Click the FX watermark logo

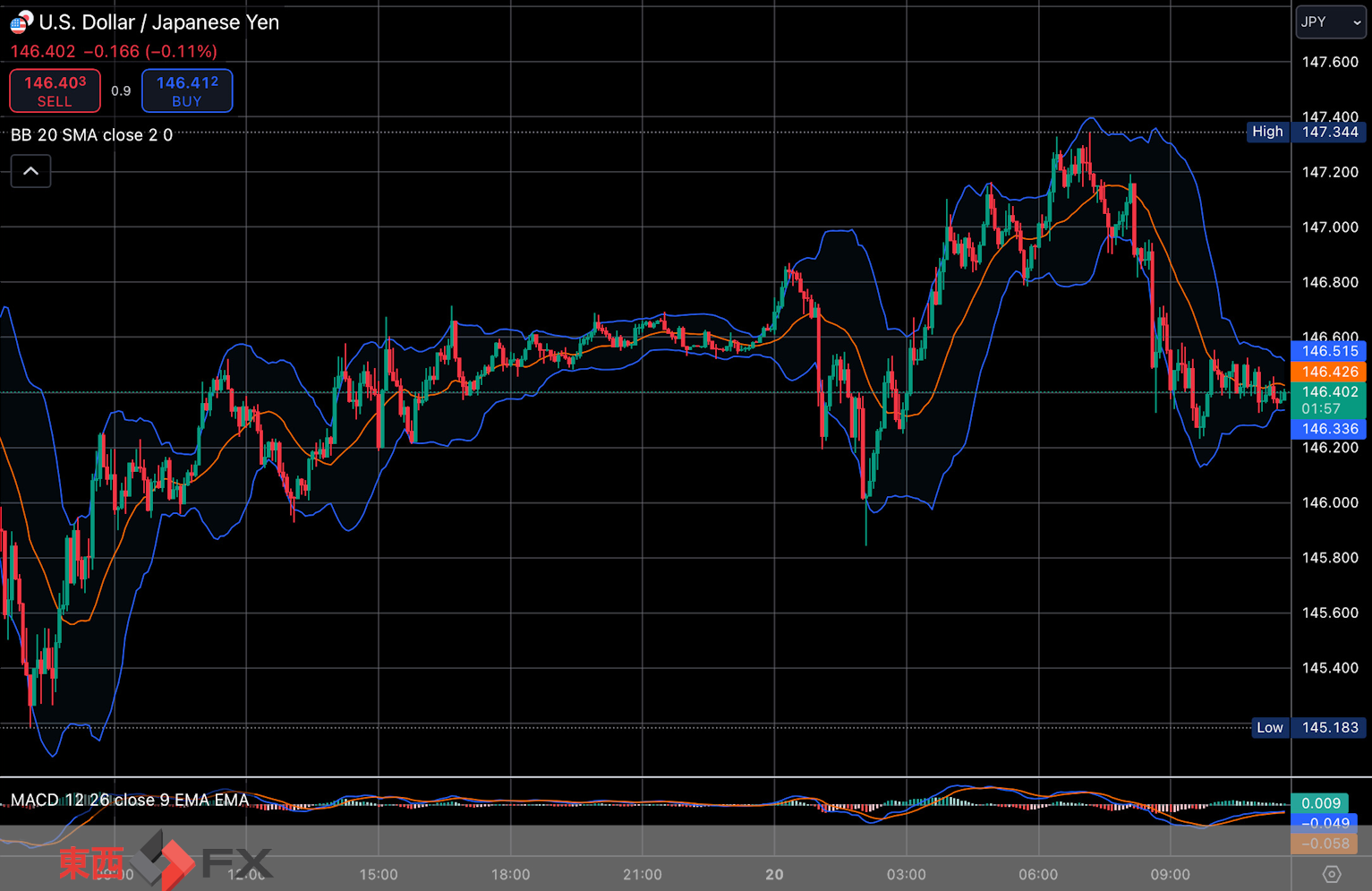206,861
